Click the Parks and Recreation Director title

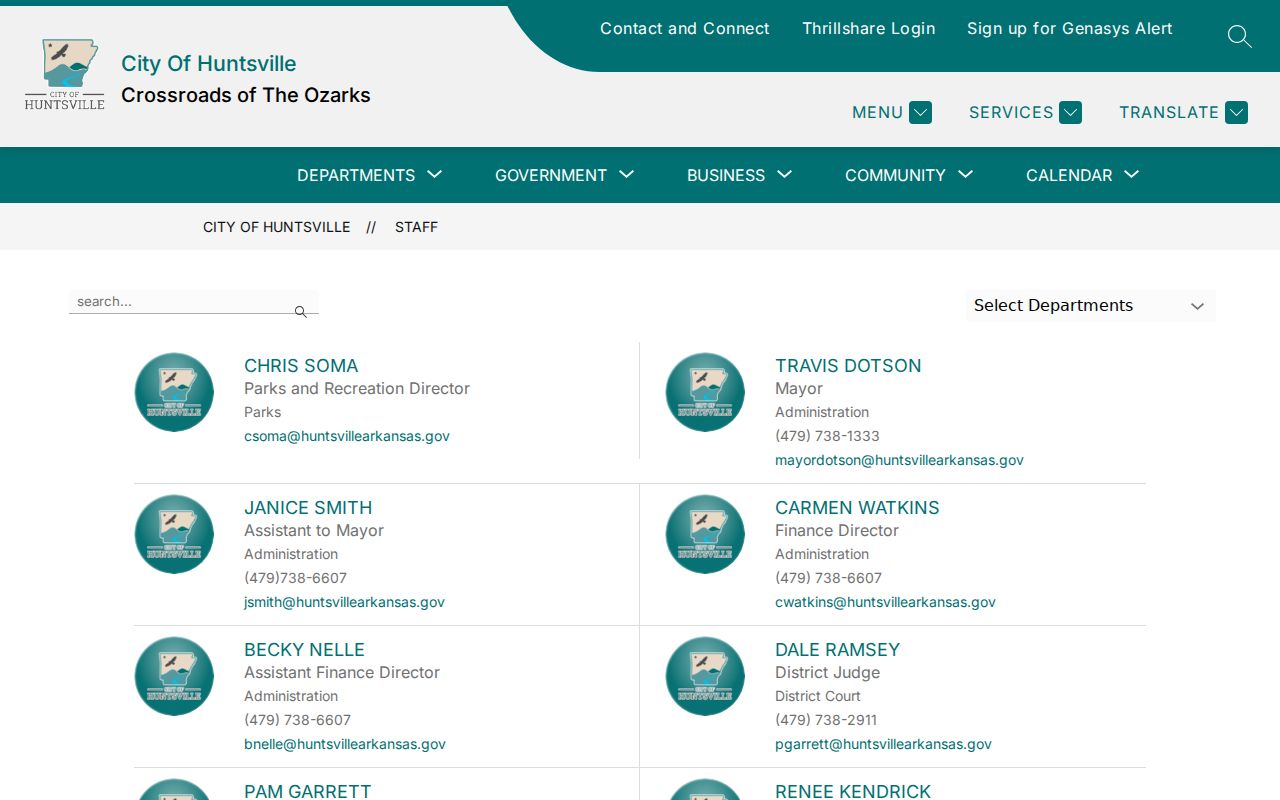[357, 389]
